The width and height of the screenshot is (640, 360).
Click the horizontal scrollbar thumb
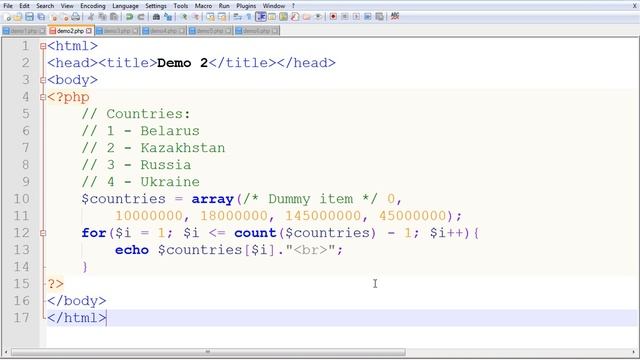click(208, 352)
